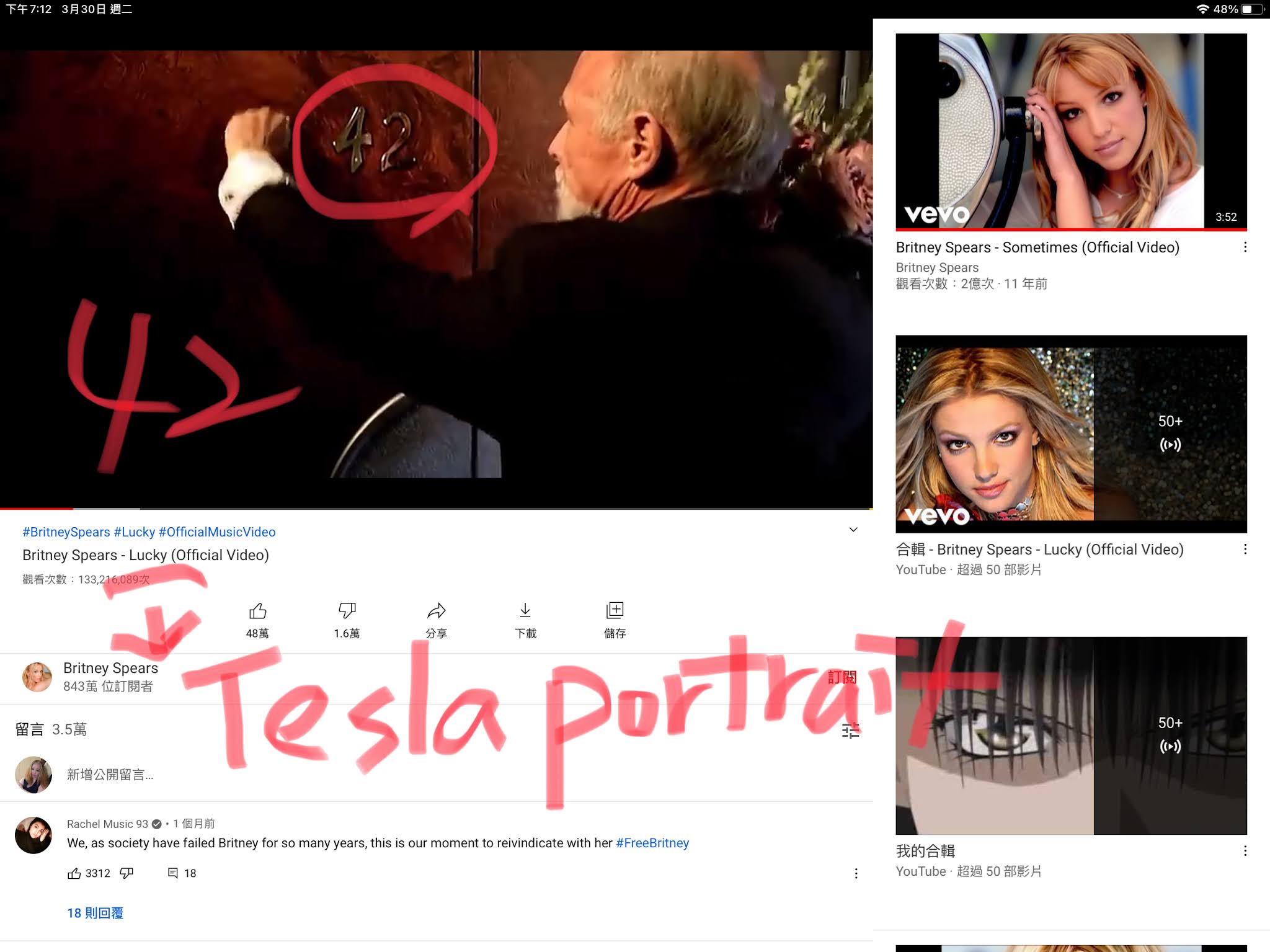
Task: Subscribe with the 訂閱 button
Action: coord(842,677)
